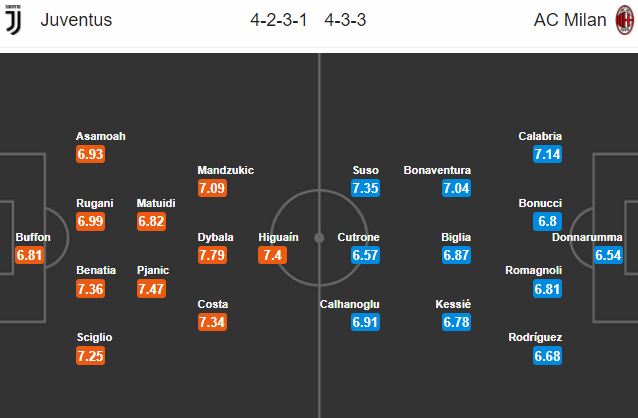Select Higuaín's 7.4 rating badge
638x418 pixels.
pos(273,256)
